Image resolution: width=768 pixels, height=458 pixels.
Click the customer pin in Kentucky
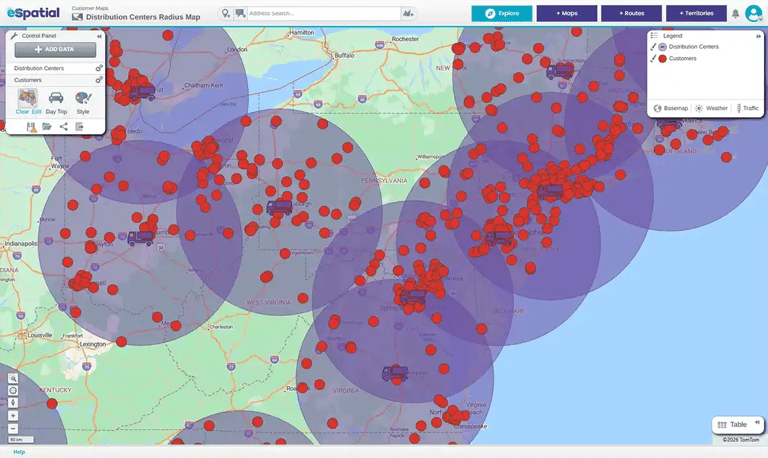click(52, 404)
